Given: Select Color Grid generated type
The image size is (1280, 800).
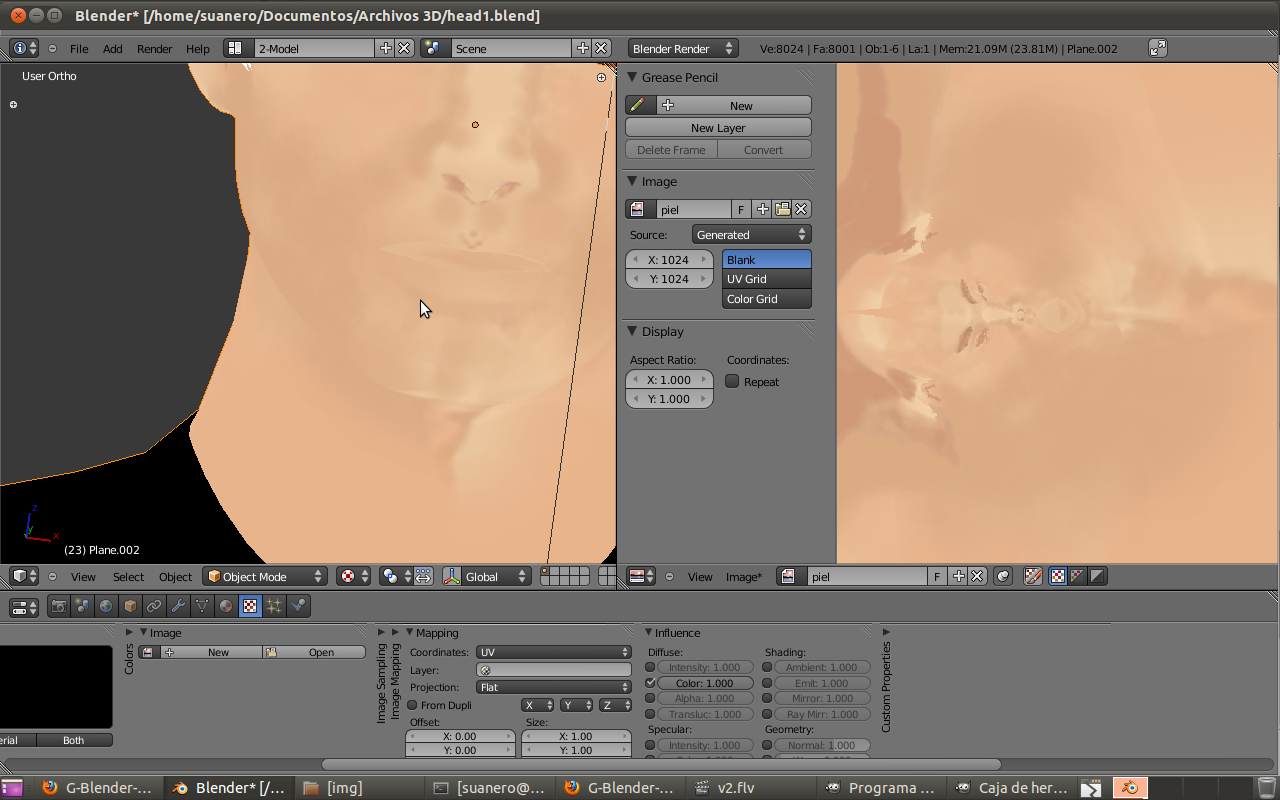Looking at the screenshot, I should [767, 299].
